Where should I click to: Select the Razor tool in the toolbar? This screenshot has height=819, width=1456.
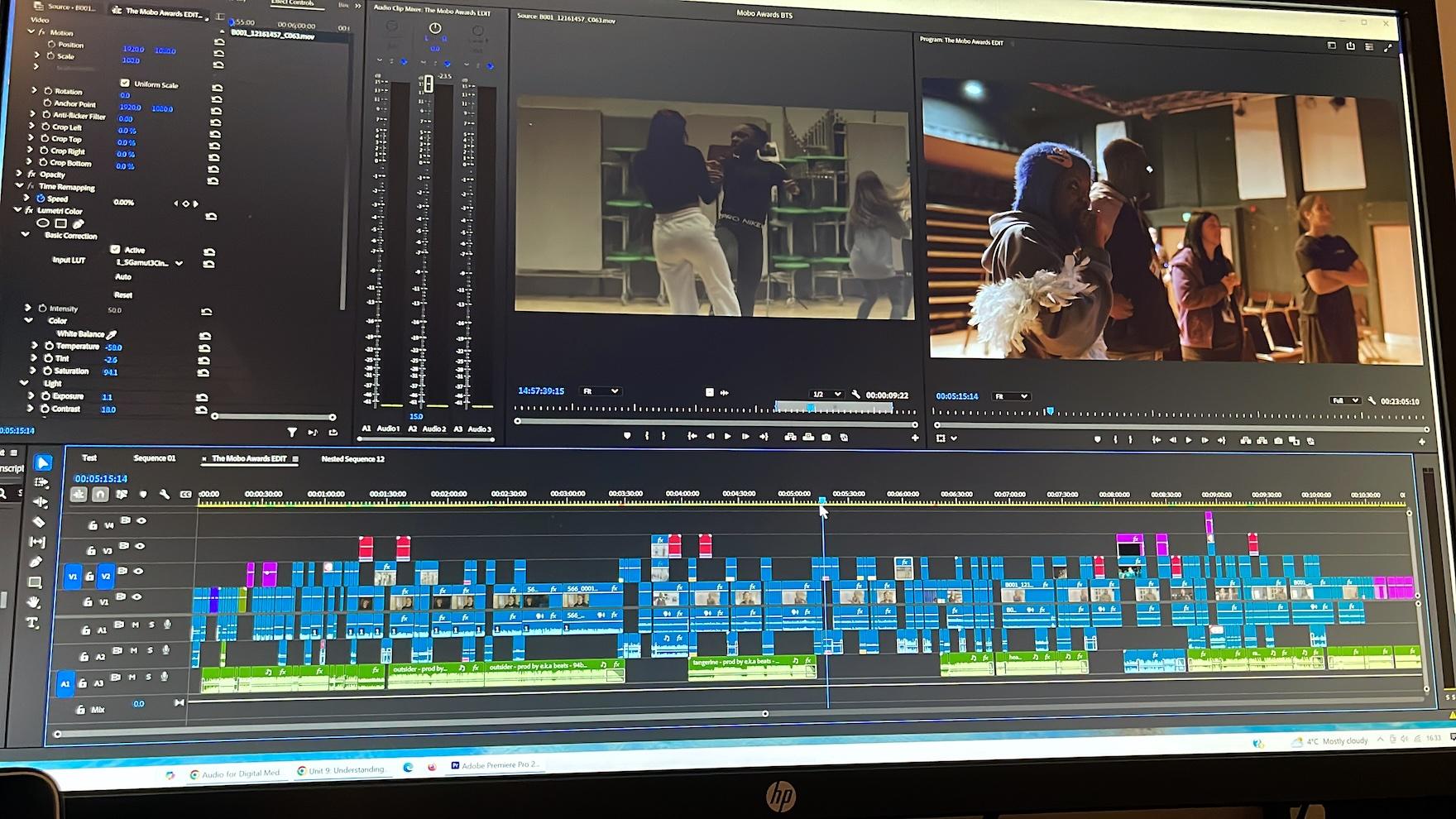39,522
